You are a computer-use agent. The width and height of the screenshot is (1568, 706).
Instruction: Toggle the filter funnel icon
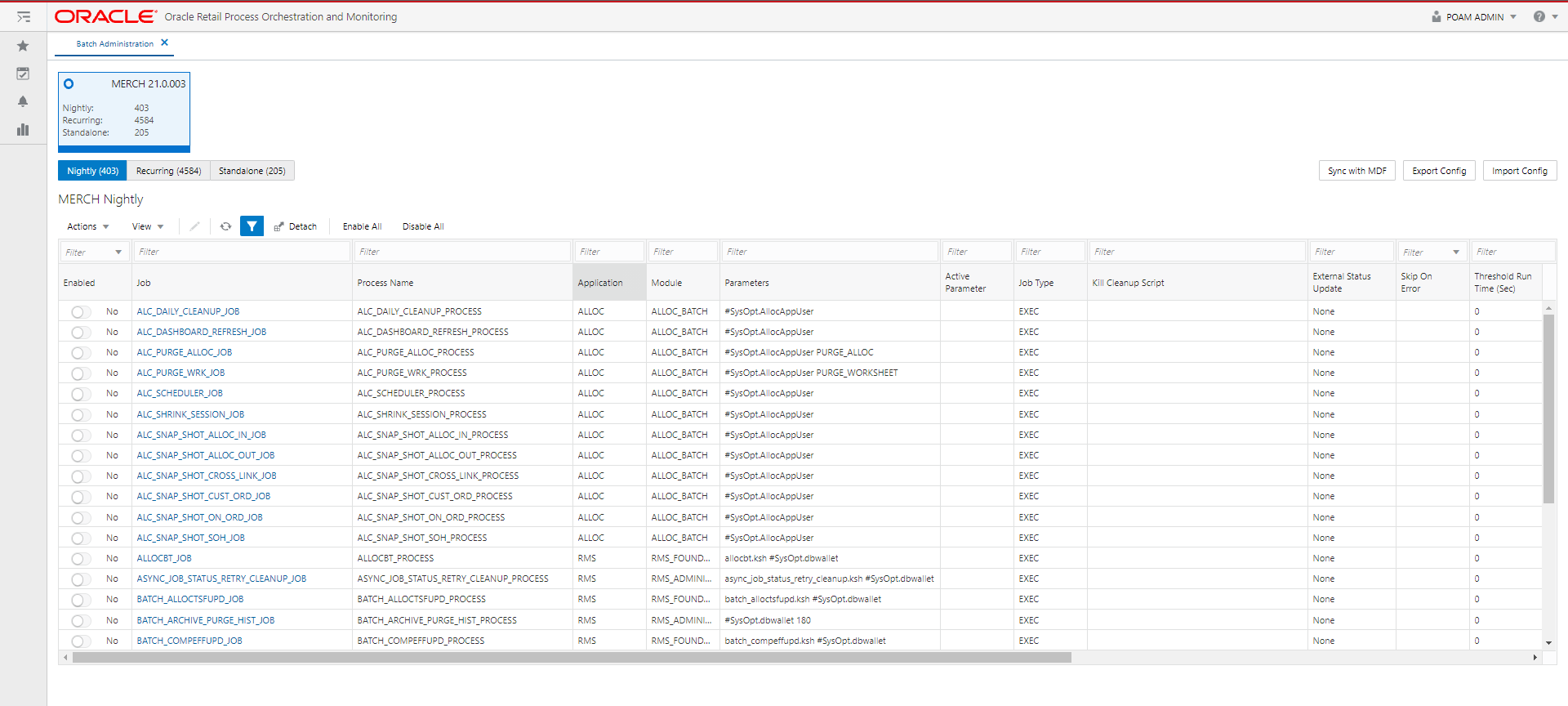(x=252, y=226)
